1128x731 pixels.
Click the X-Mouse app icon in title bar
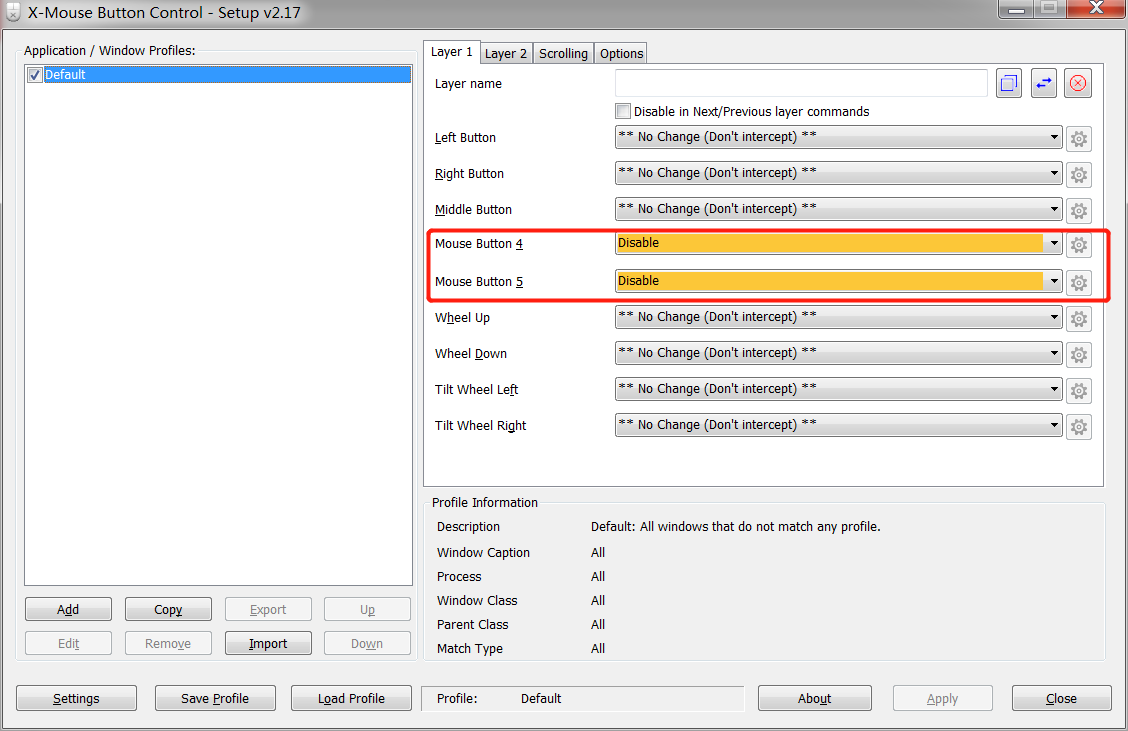13,12
